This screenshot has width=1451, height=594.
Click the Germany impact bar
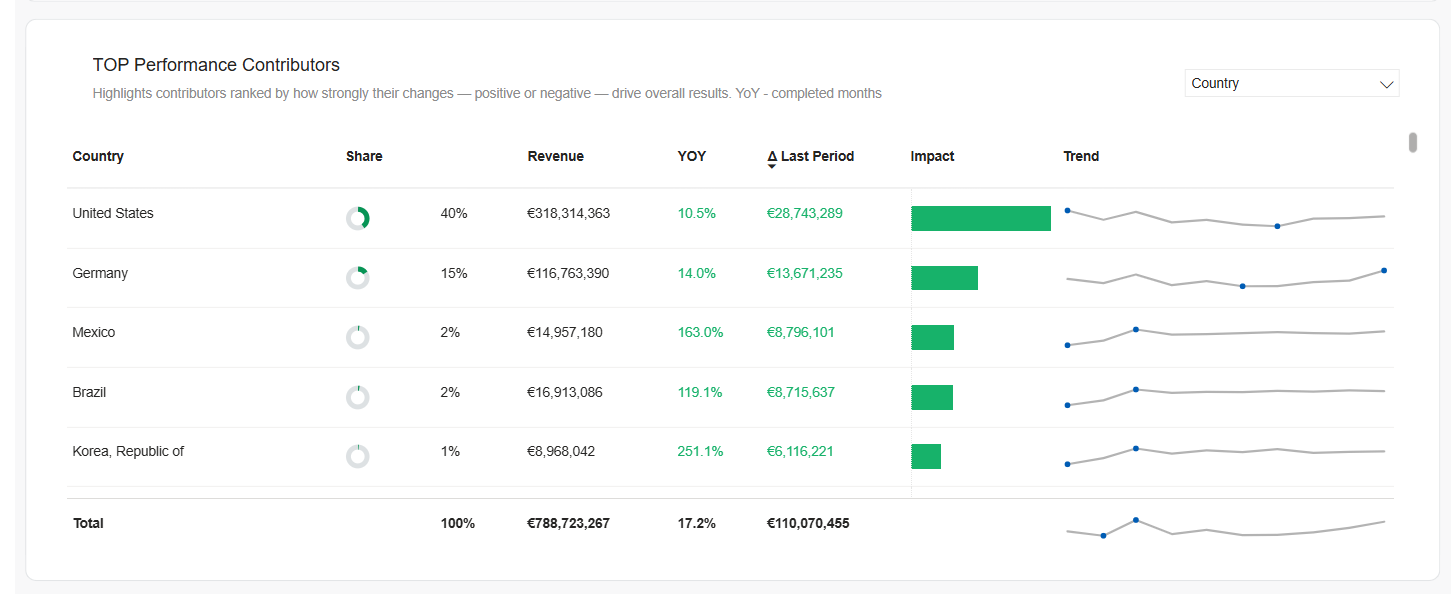[944, 278]
